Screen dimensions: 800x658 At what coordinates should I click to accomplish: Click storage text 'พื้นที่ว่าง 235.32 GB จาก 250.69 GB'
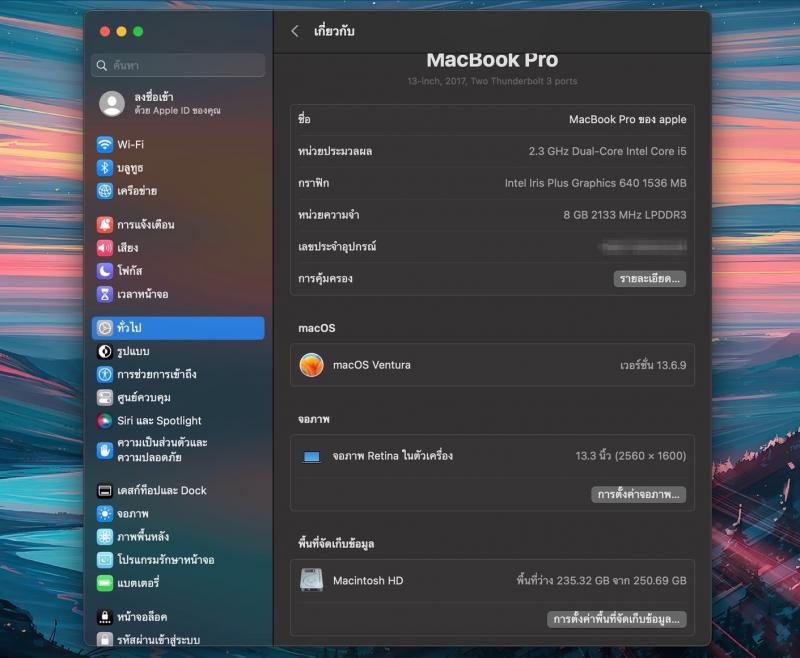pyautogui.click(x=601, y=580)
